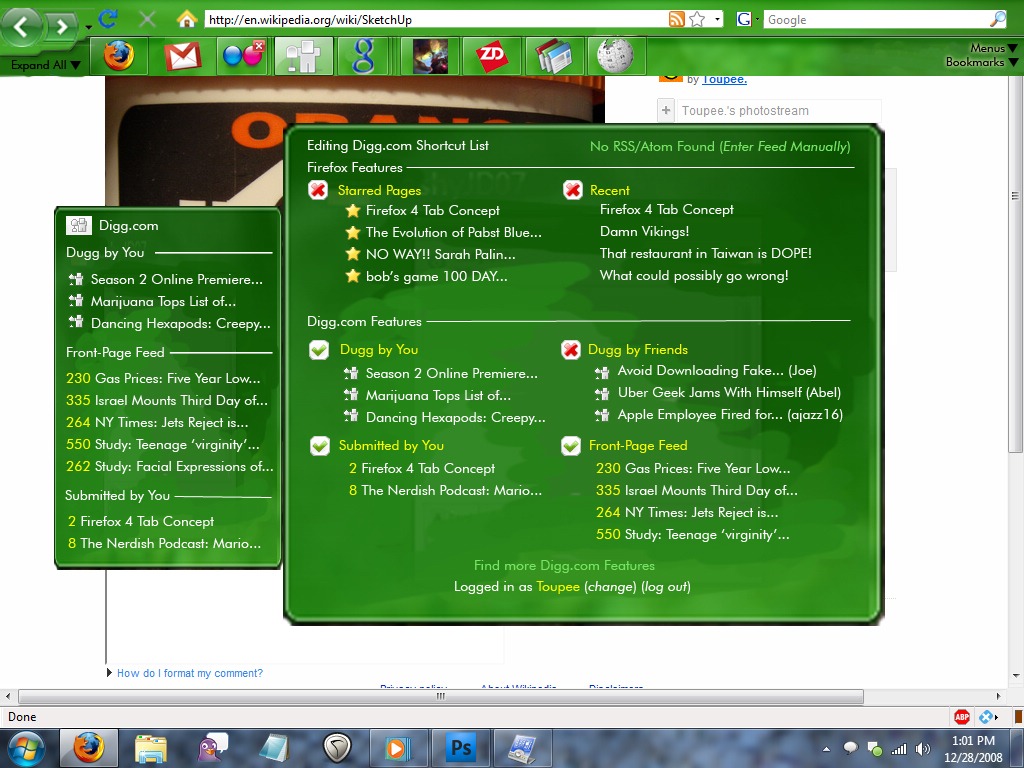Open the volume speaker tray icon

(x=922, y=749)
